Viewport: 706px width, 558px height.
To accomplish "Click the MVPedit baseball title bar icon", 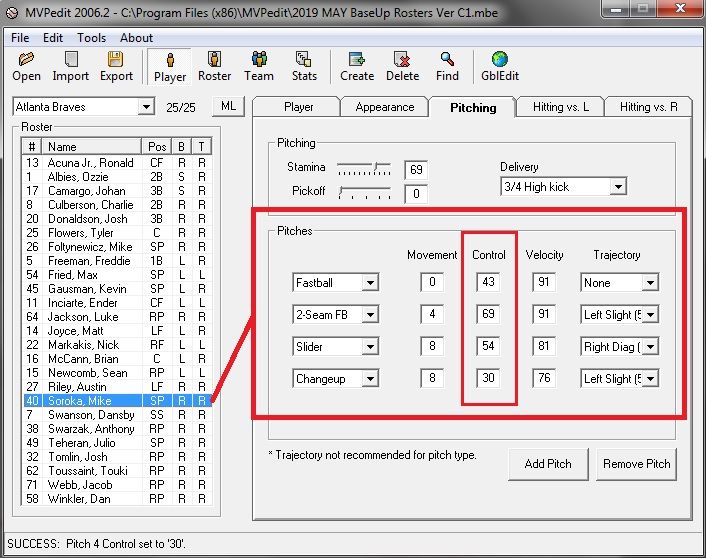I will (x=12, y=13).
